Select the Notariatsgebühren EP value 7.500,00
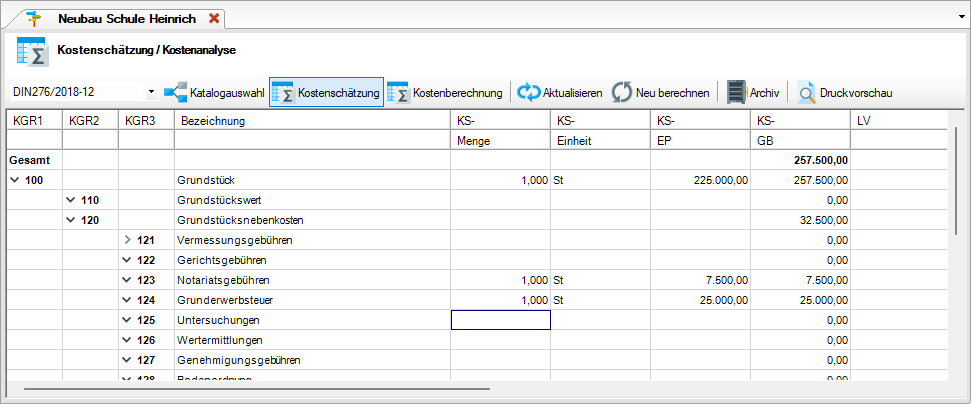 [x=700, y=280]
